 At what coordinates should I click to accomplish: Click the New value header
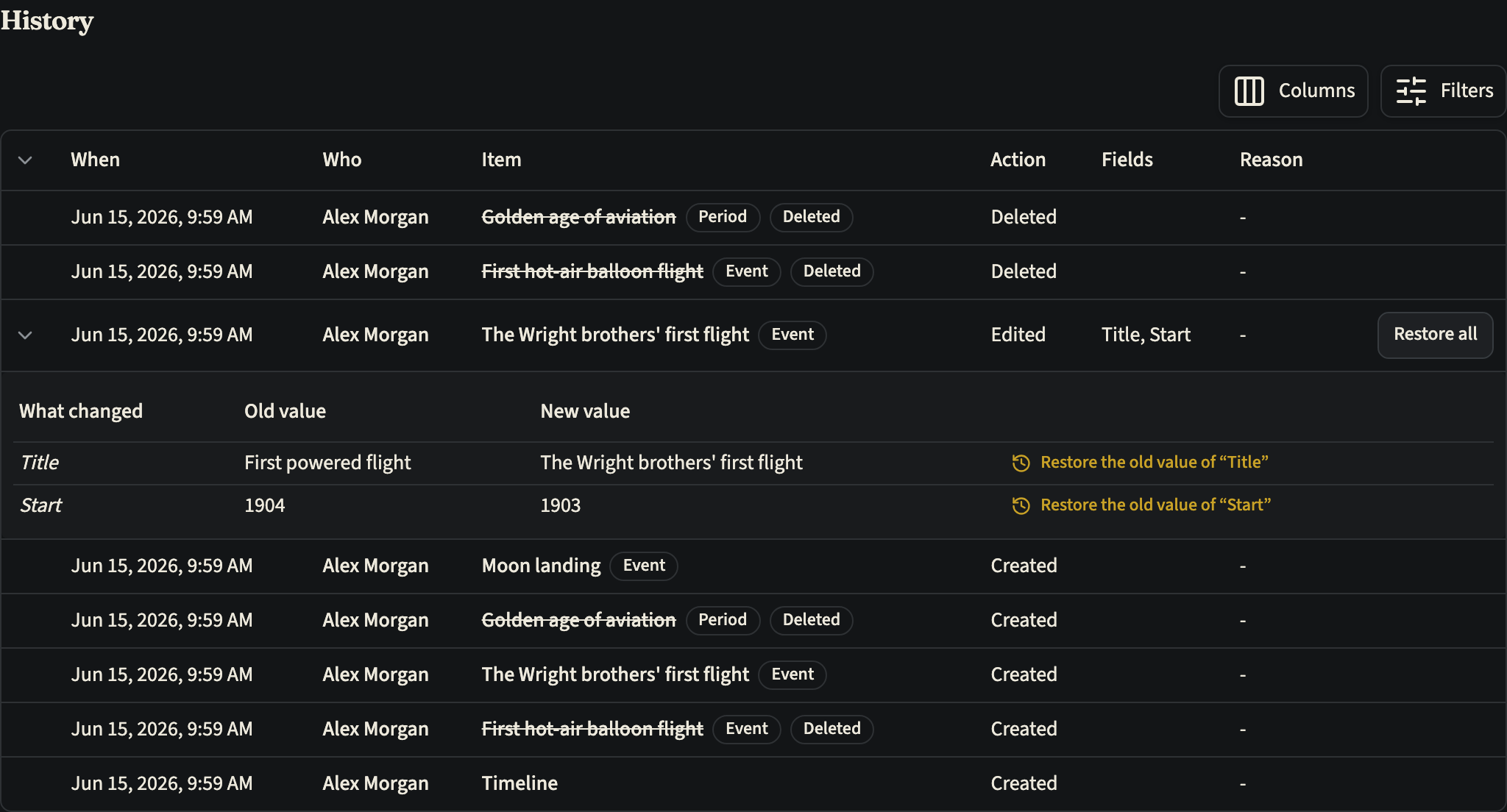coord(585,411)
